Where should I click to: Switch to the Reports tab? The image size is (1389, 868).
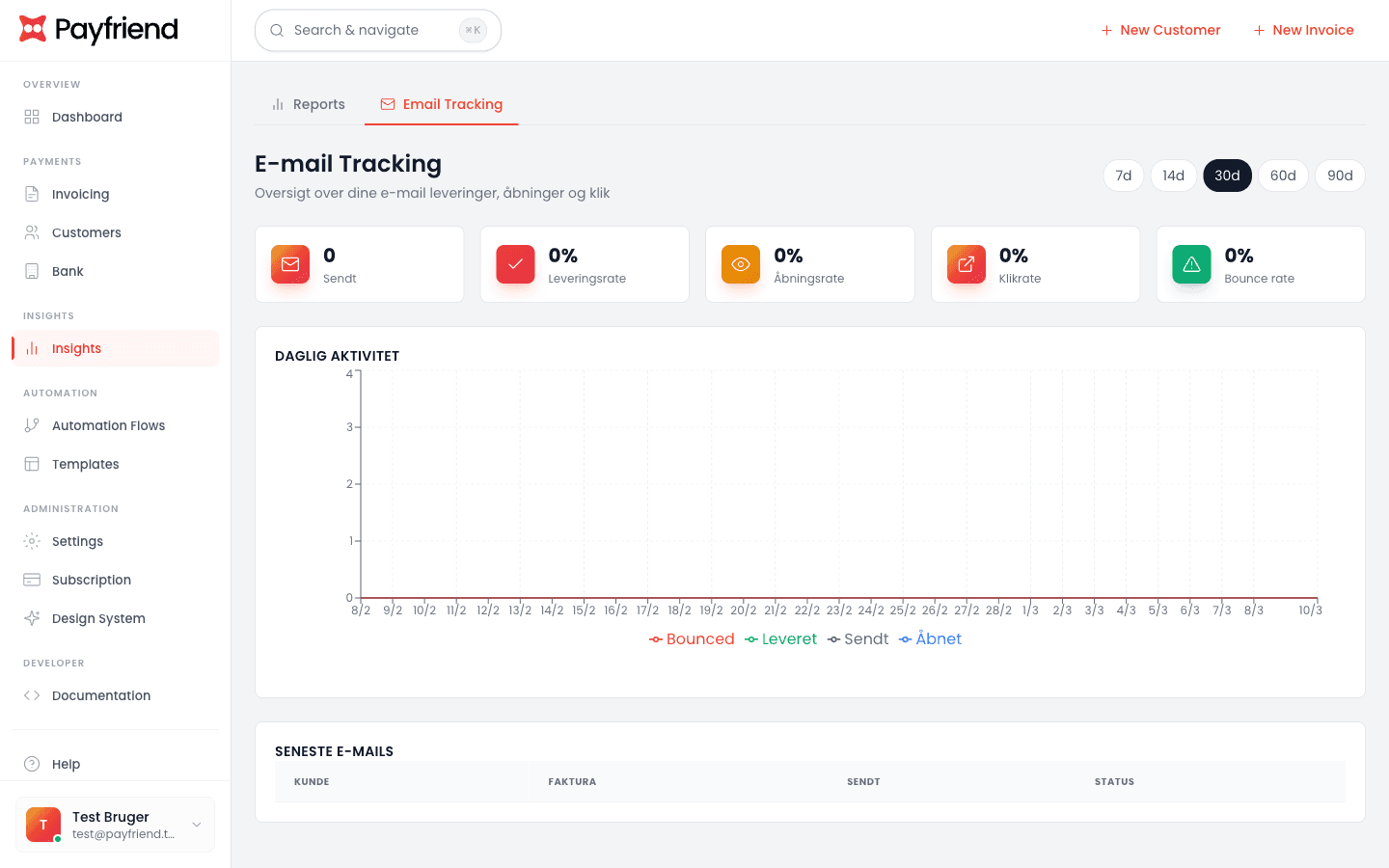pos(308,104)
